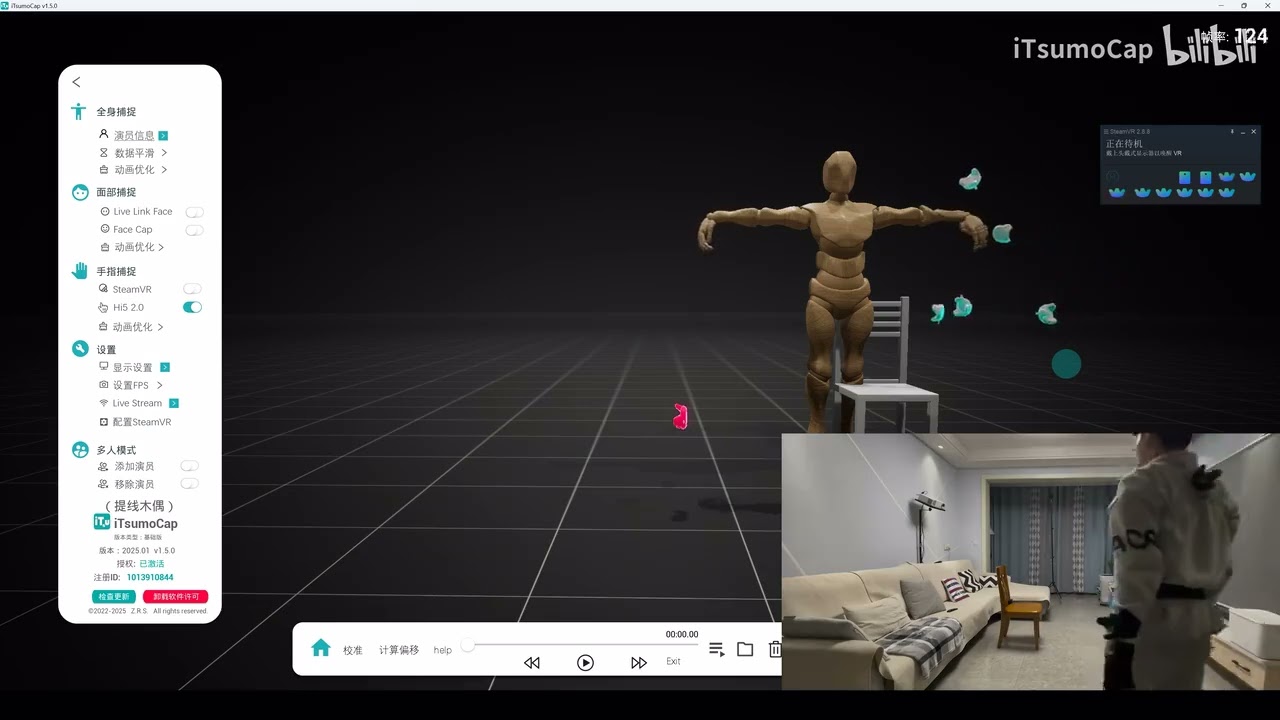The width and height of the screenshot is (1280, 720).
Task: Click the 已激活 authorization status
Action: point(151,564)
